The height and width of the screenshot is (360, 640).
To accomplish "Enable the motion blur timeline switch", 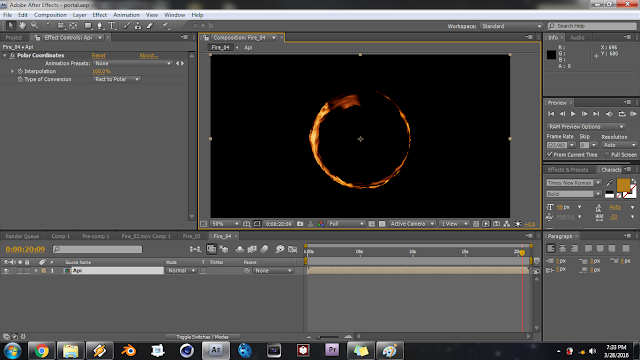I will point(264,249).
